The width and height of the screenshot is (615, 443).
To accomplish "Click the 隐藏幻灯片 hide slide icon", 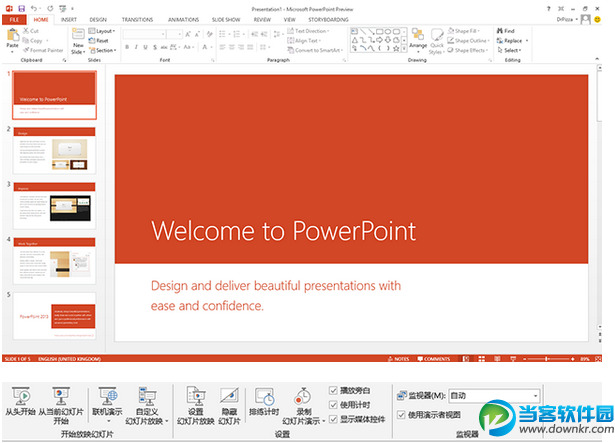I will coord(229,396).
